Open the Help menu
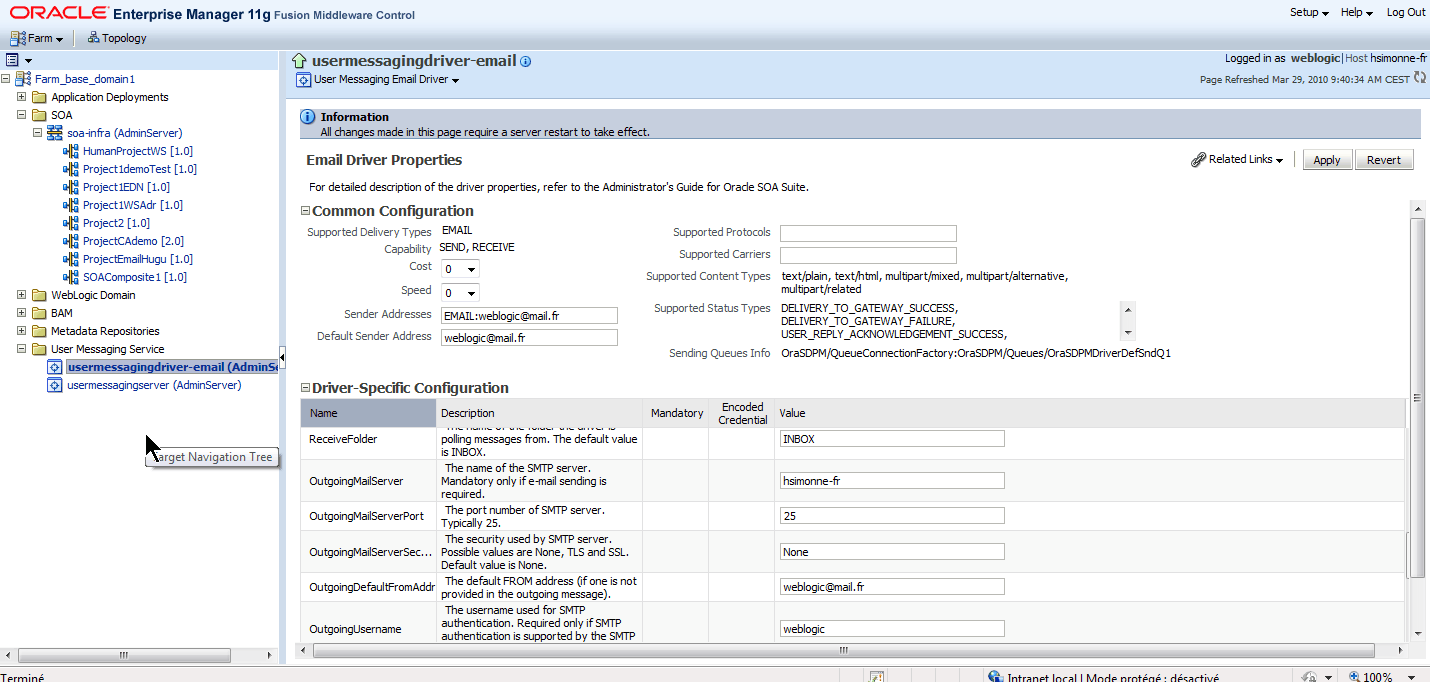The height and width of the screenshot is (682, 1430). click(1357, 13)
